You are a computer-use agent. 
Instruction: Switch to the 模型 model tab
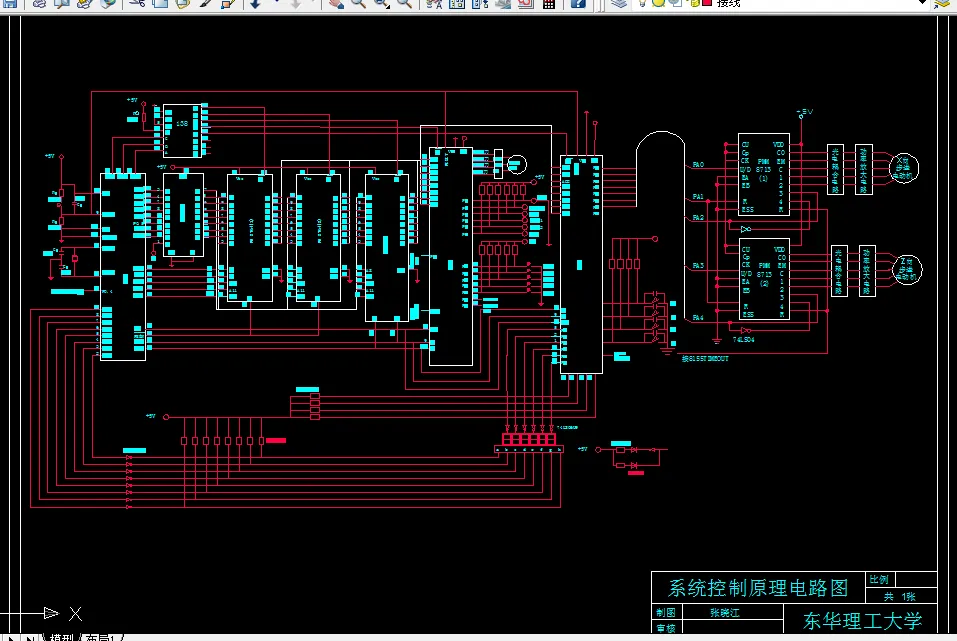[62, 637]
